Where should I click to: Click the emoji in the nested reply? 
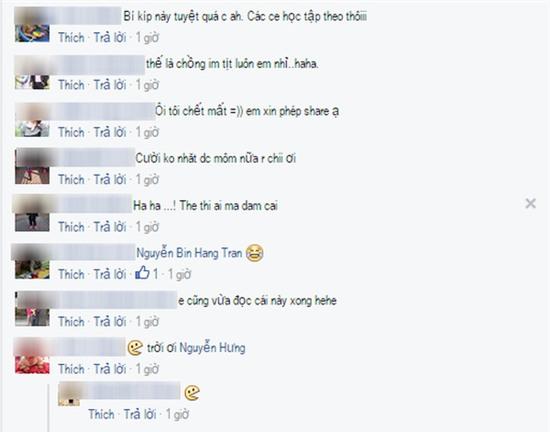192,393
